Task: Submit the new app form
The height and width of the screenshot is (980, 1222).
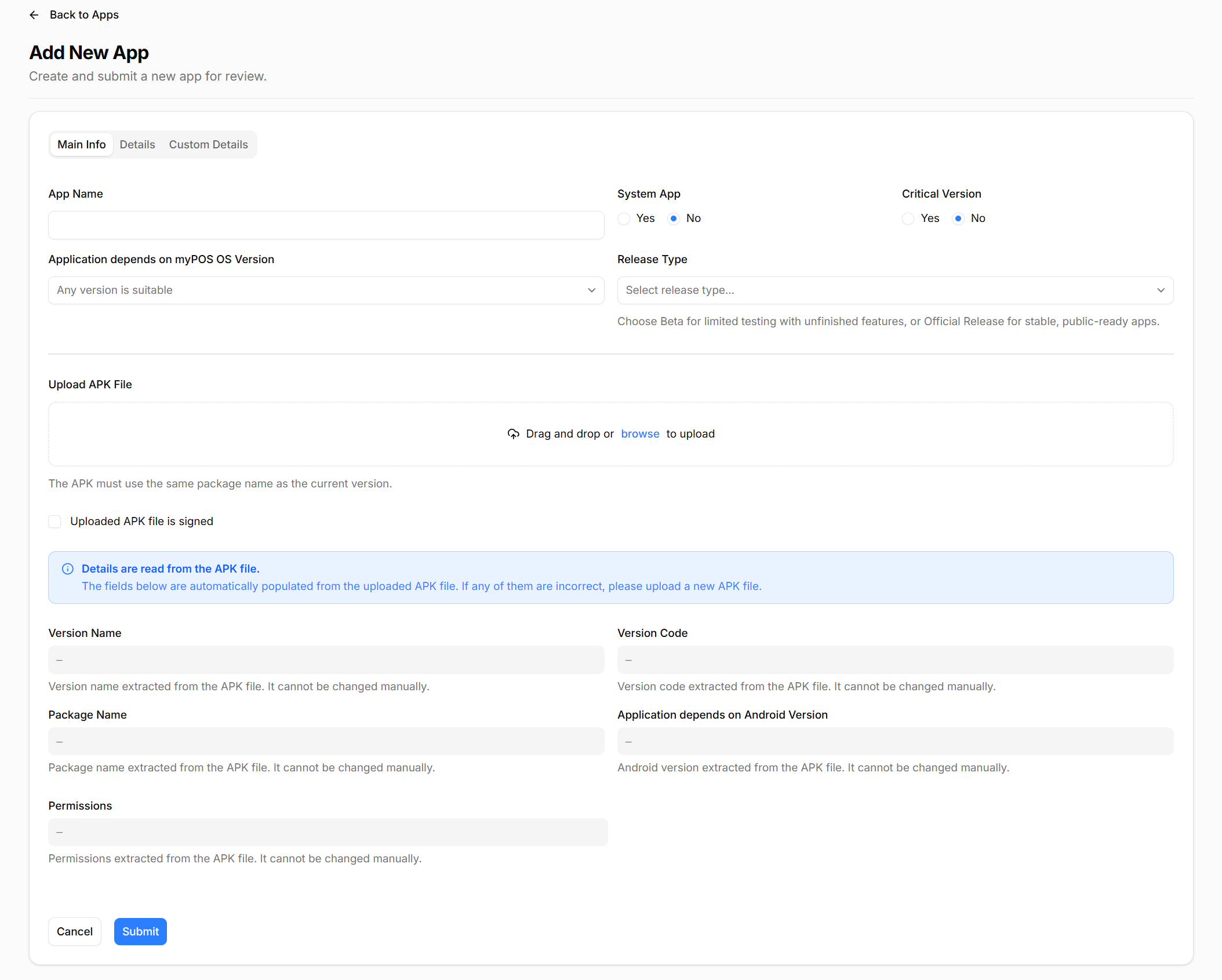Action: (x=140, y=931)
